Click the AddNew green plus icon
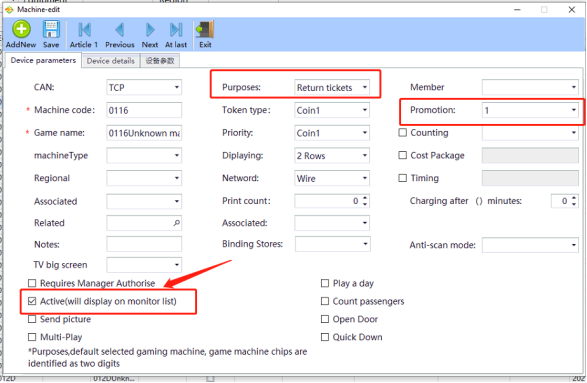The height and width of the screenshot is (383, 587). [x=21, y=29]
